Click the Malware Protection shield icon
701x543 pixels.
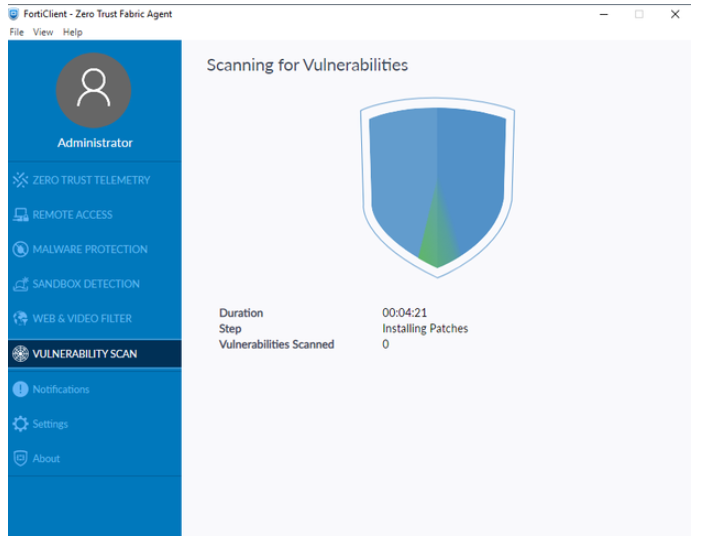click(21, 249)
